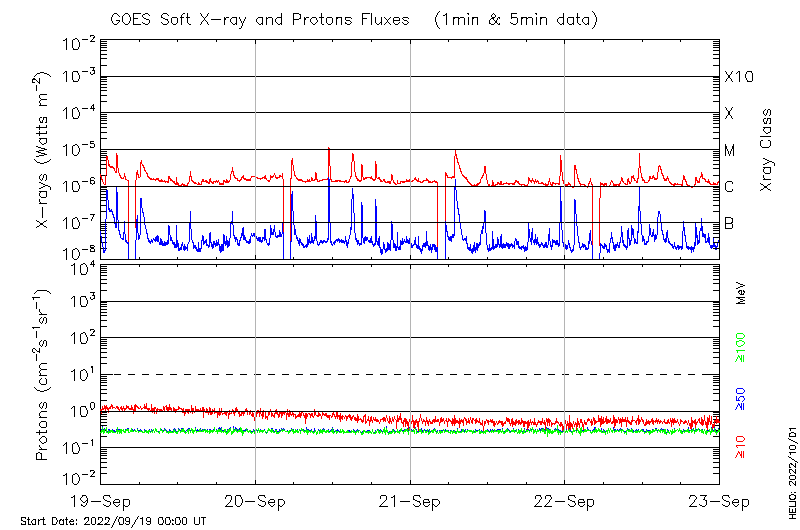Click the 'Protons' vertical axis title
The image size is (800, 530).
44,375
